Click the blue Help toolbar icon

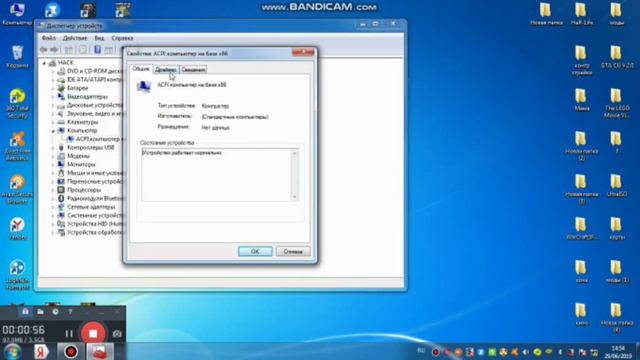[x=98, y=50]
